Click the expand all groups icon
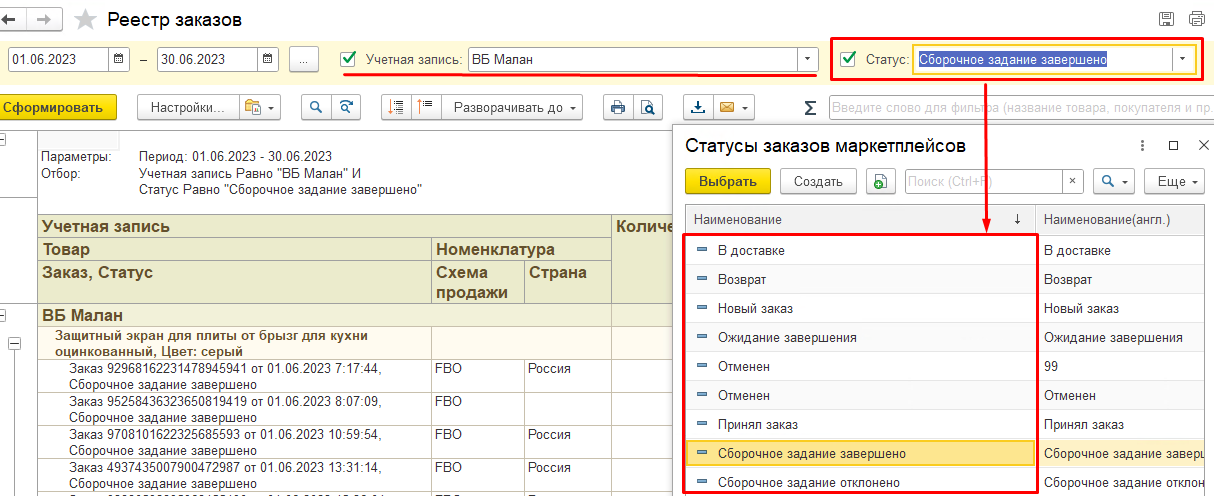The image size is (1214, 496). click(424, 107)
